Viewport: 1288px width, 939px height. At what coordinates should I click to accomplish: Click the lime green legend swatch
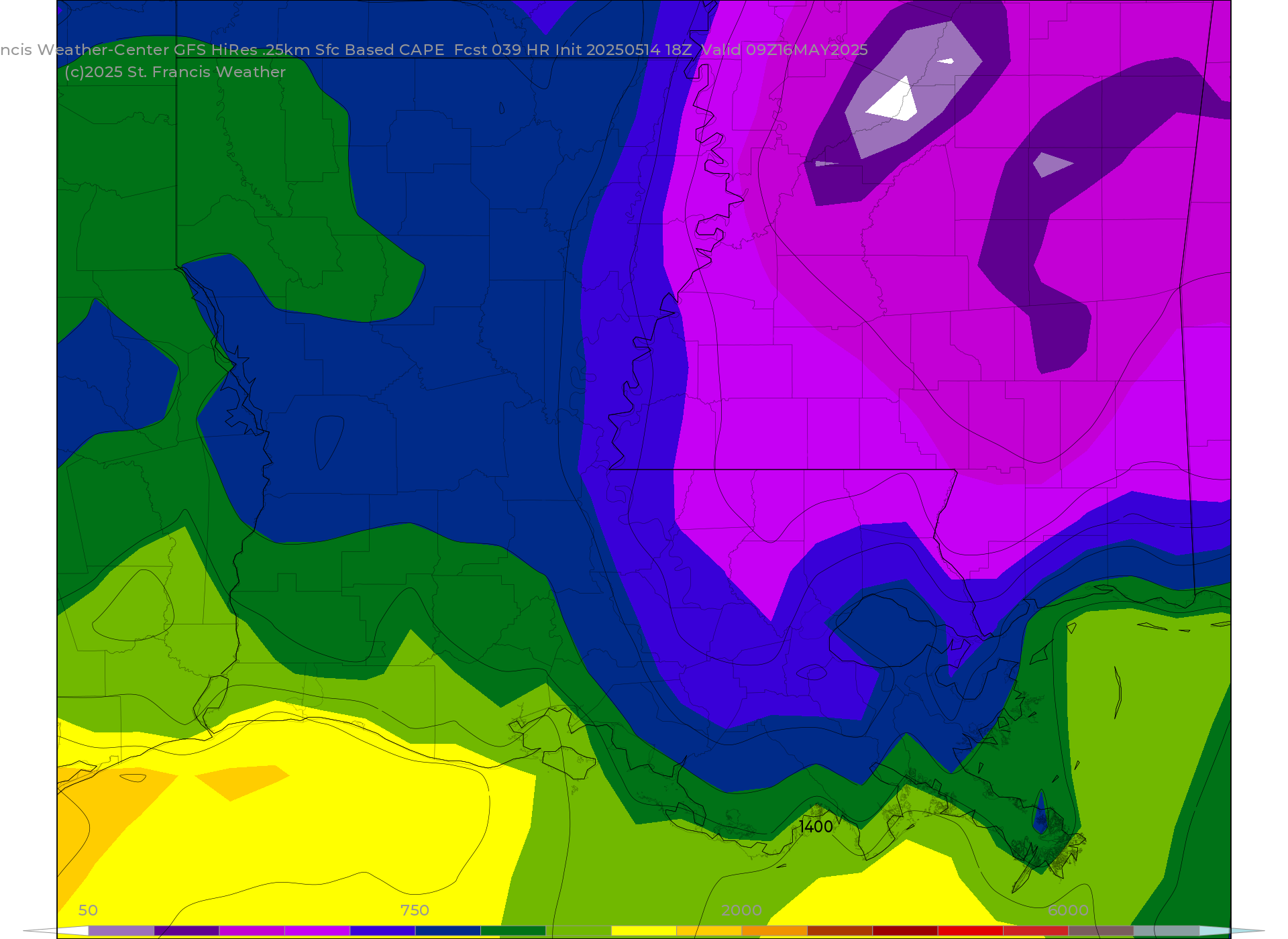pyautogui.click(x=579, y=930)
